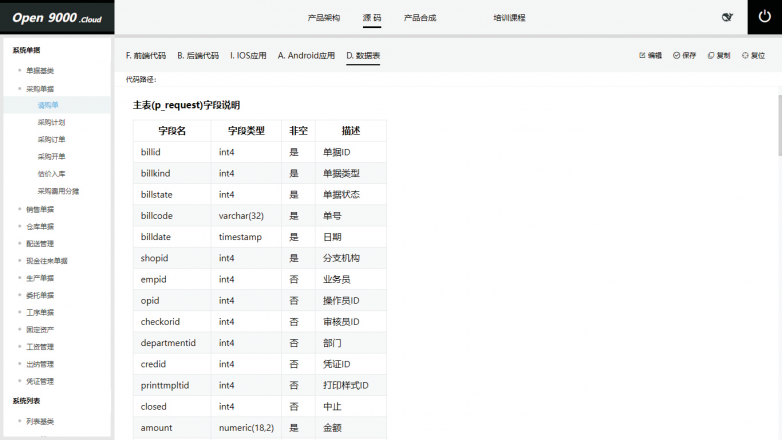Screen dimensions: 782x440
Task: Open the 产品架构 top menu
Action: [323, 18]
